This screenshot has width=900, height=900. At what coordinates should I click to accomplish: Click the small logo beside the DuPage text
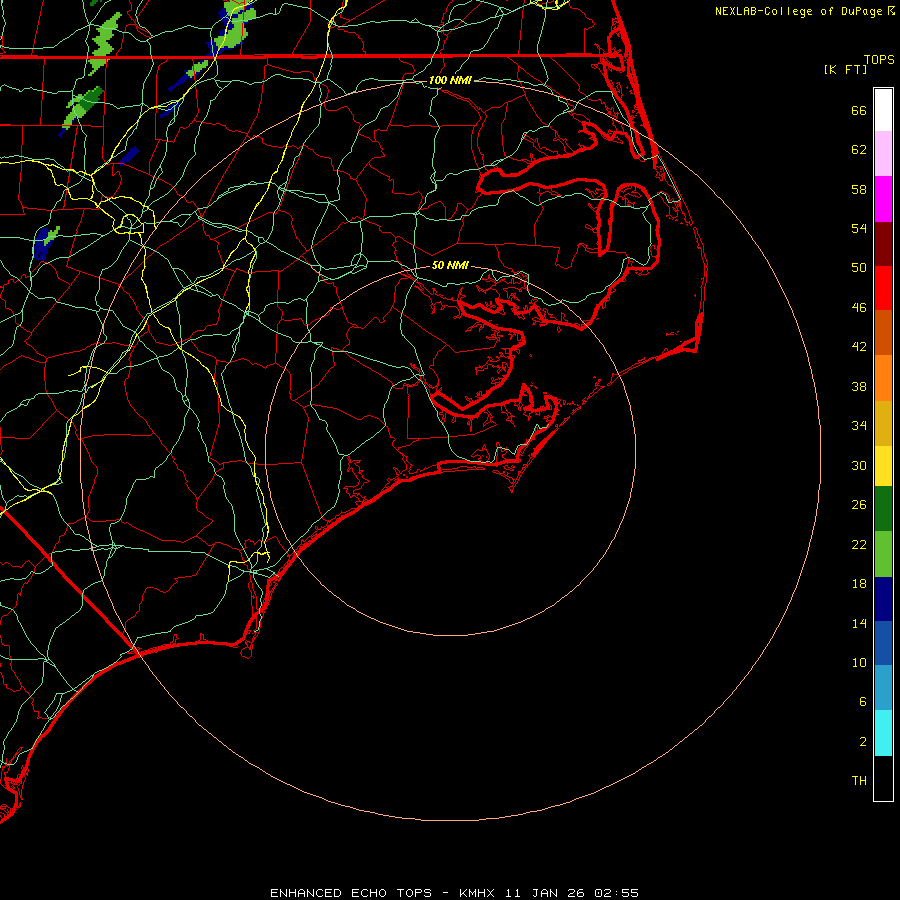891,11
